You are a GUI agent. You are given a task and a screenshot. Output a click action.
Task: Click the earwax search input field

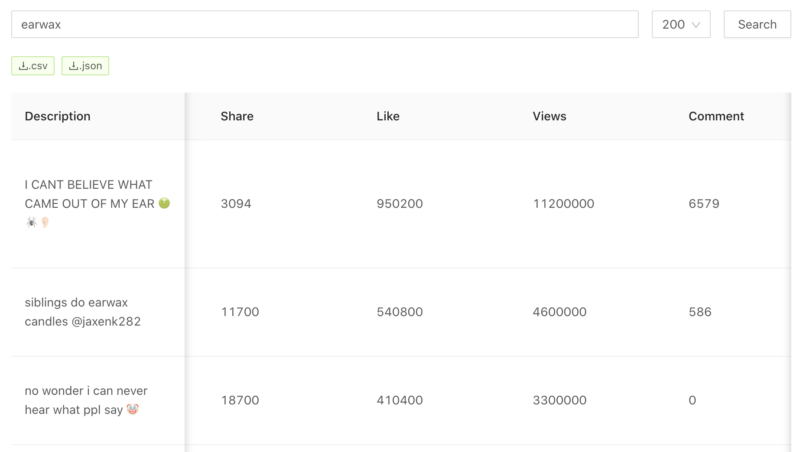coord(325,24)
